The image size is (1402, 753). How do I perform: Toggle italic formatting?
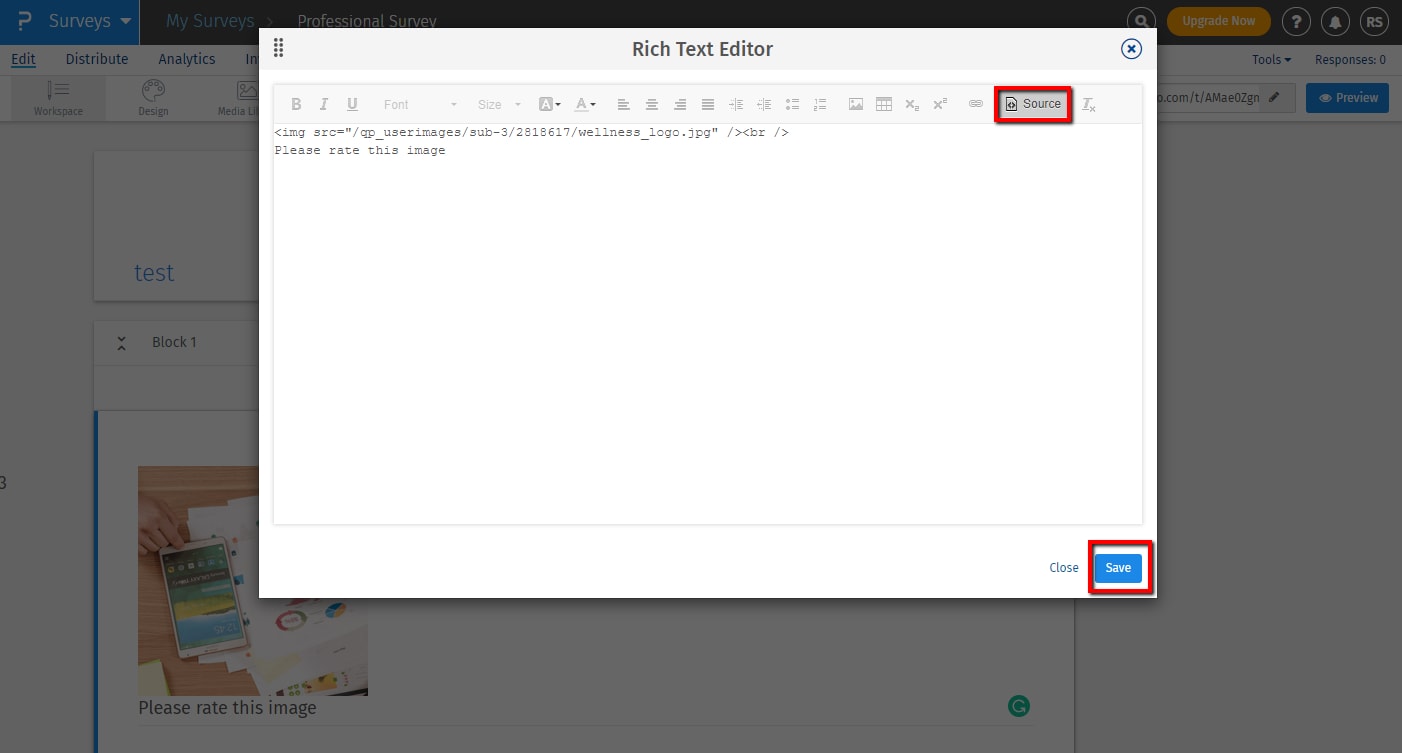[324, 104]
